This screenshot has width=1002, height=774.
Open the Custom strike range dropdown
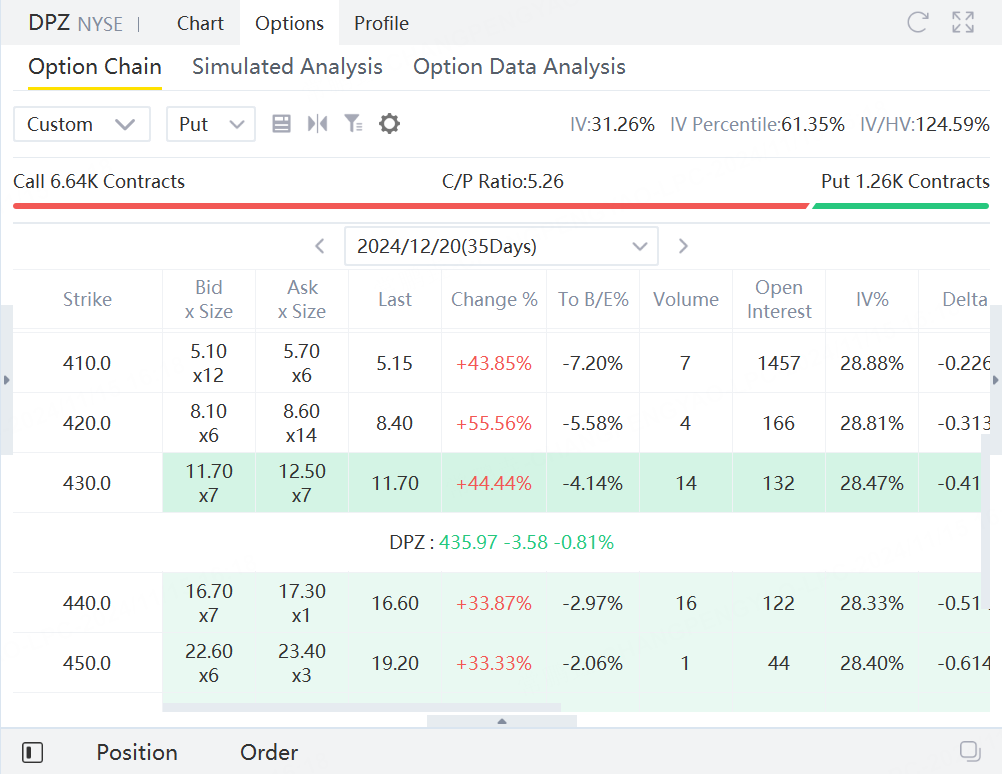point(81,124)
